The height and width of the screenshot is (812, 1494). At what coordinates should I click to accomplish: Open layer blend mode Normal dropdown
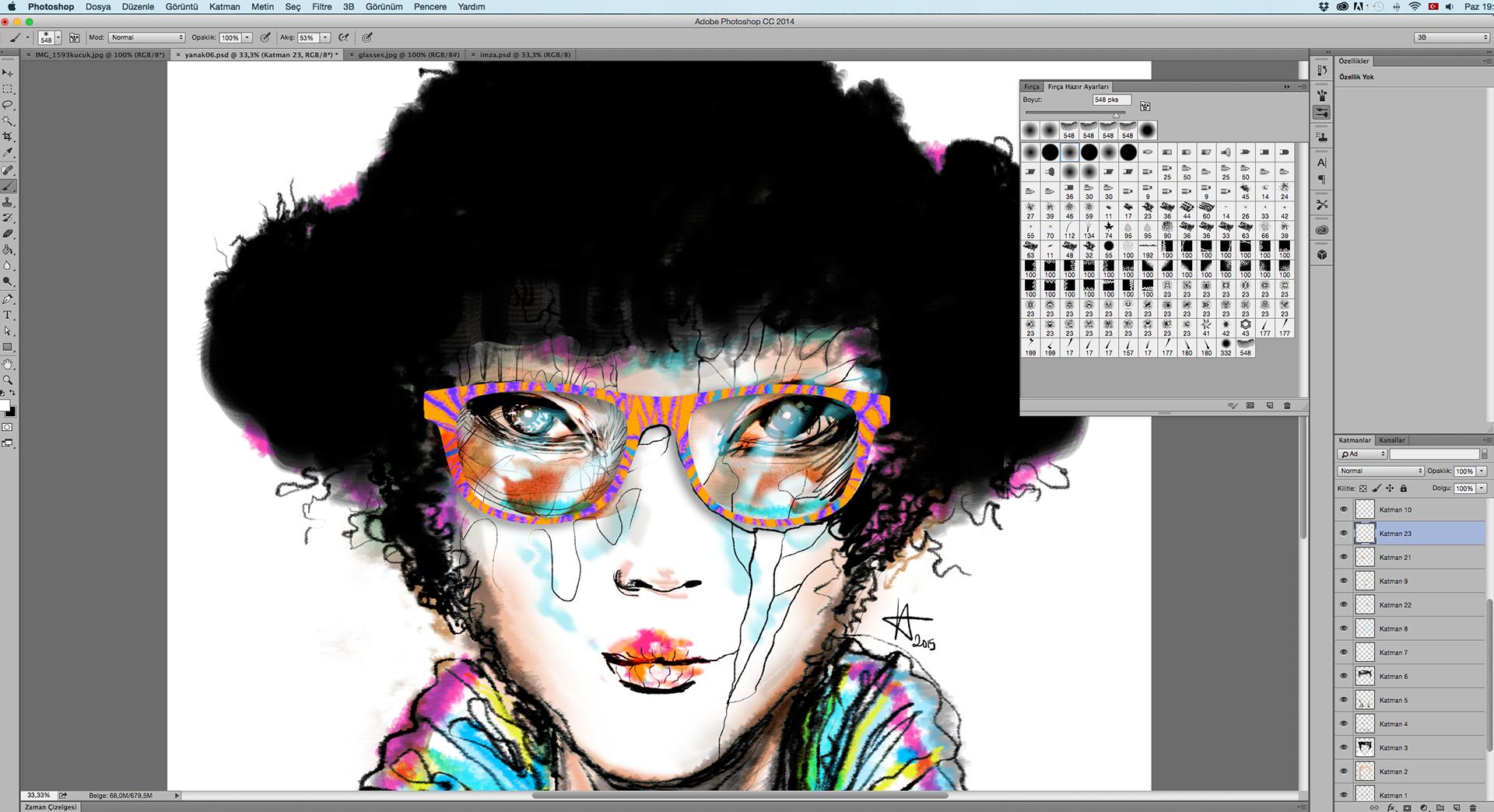(1381, 471)
